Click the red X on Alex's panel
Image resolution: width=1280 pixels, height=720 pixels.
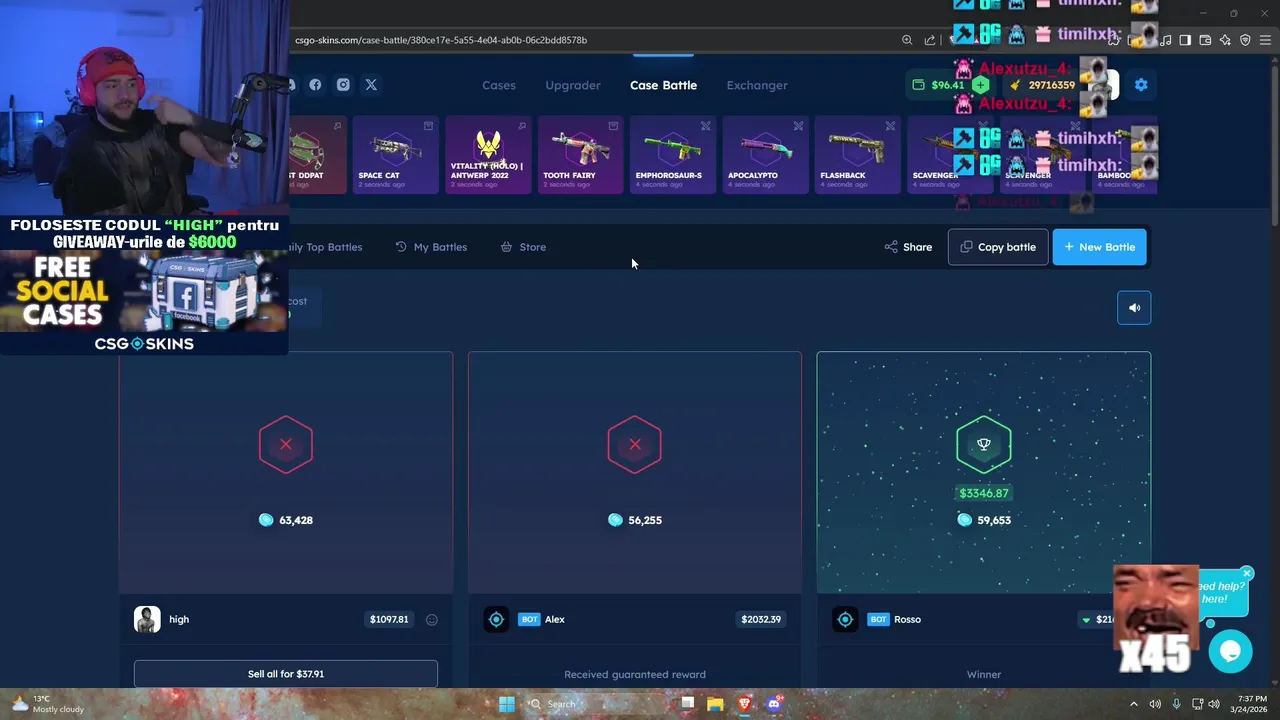(x=635, y=444)
